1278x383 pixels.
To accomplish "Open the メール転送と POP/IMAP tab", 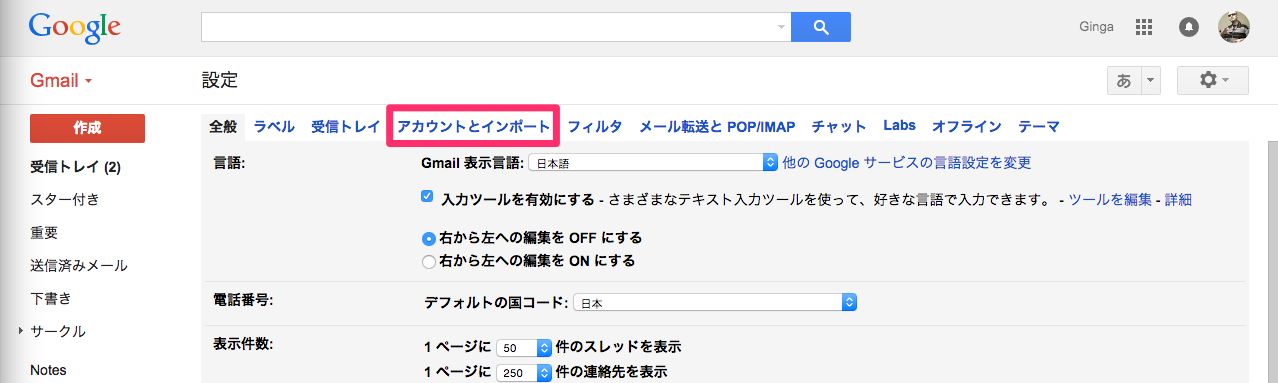I will 717,127.
